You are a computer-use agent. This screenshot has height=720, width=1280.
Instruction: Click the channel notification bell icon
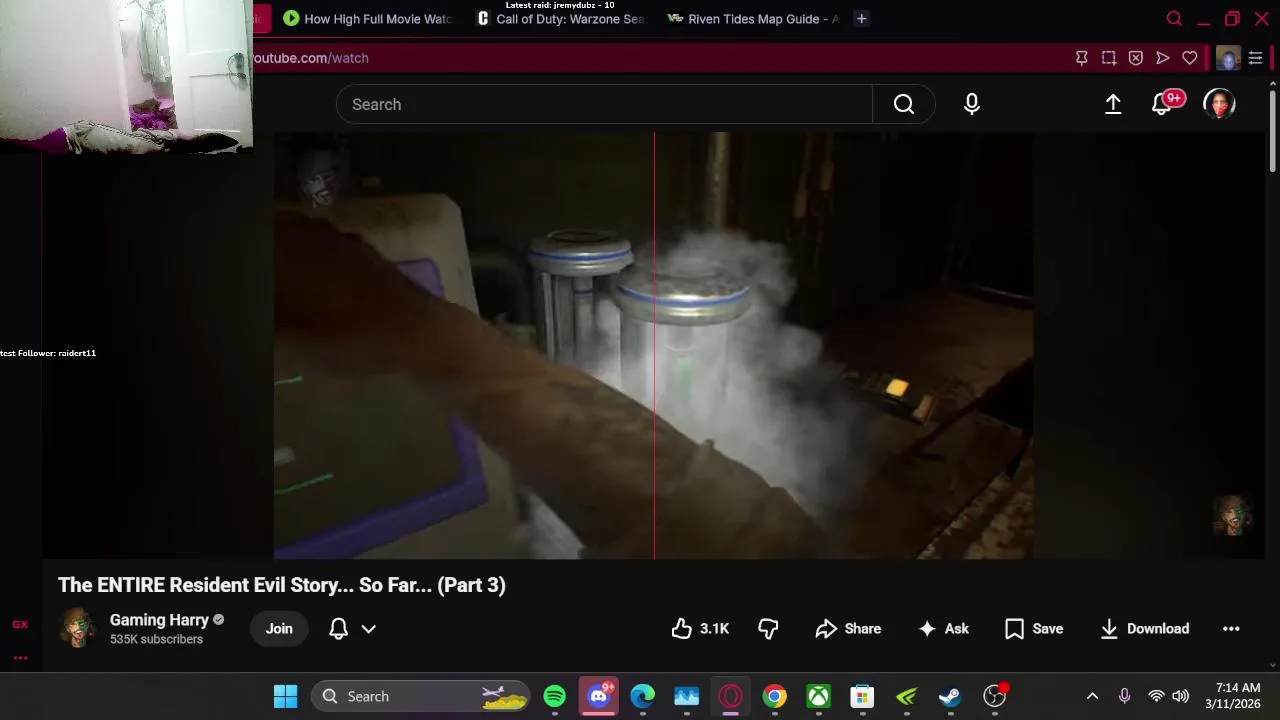tap(339, 628)
